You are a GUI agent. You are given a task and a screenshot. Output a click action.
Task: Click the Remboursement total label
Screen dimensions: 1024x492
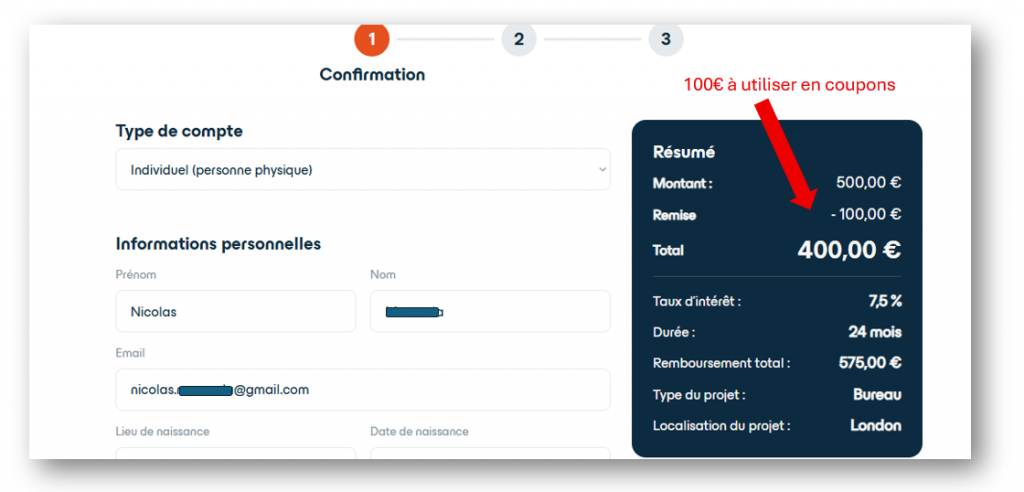pos(722,363)
